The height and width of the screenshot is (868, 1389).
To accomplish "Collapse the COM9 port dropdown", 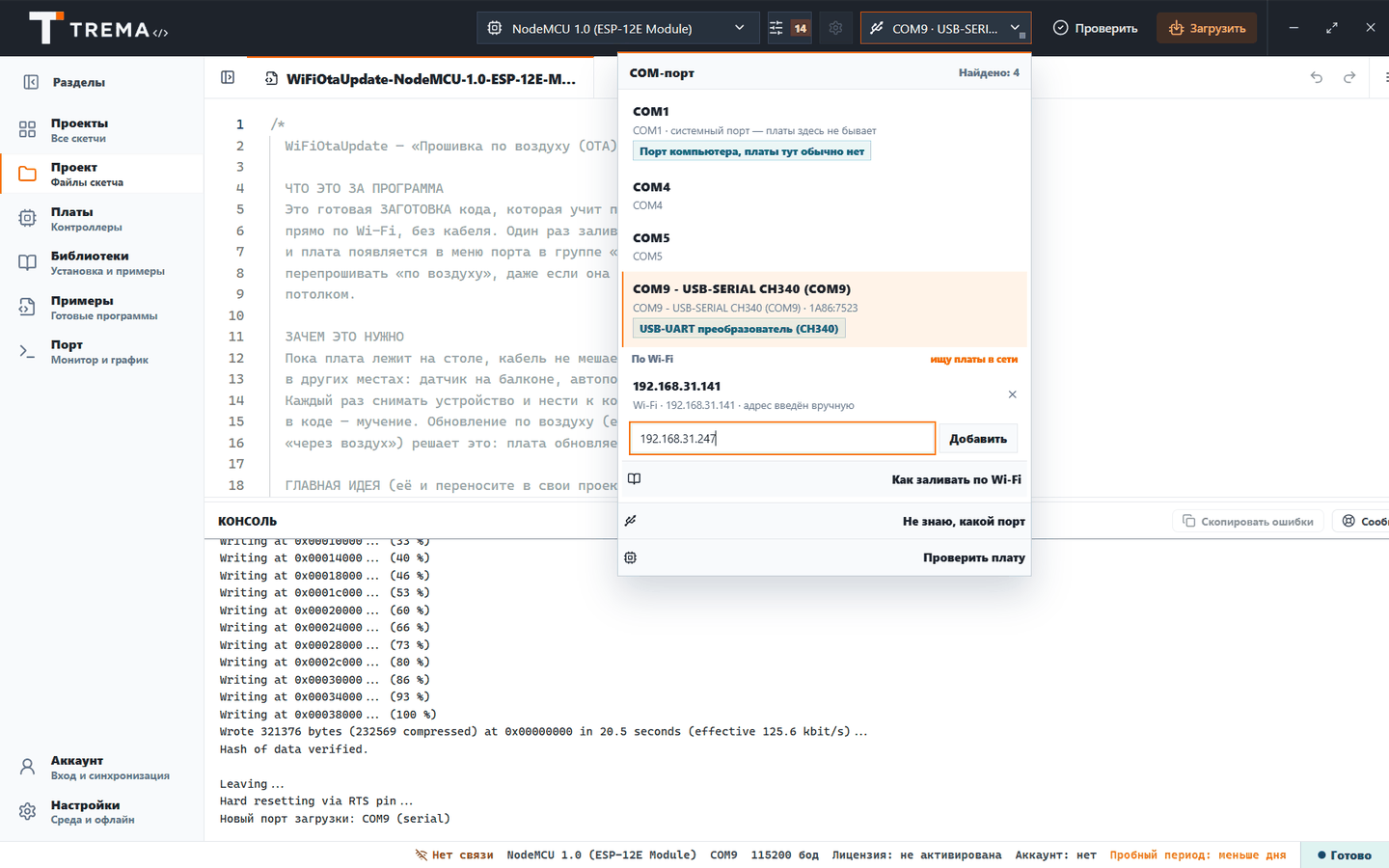I will [945, 28].
